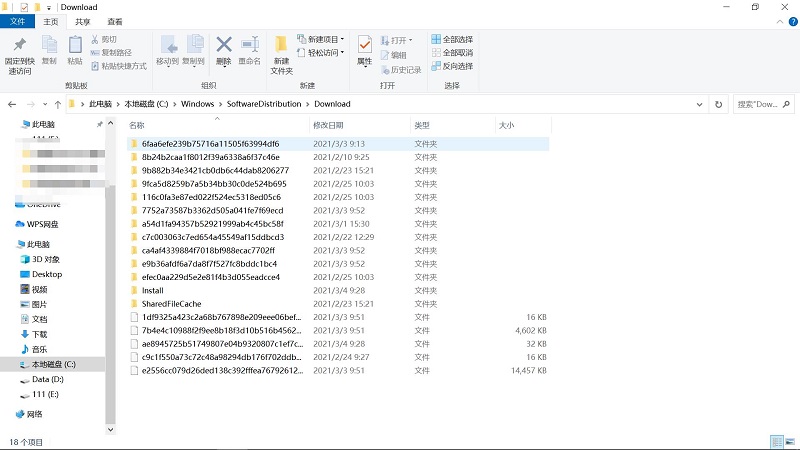Click 反向选择 to invert selection
The width and height of the screenshot is (800, 450).
452,66
